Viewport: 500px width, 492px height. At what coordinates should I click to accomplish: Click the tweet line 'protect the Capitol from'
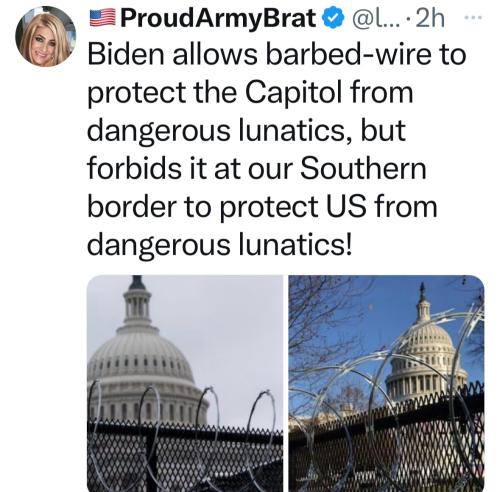click(x=250, y=92)
